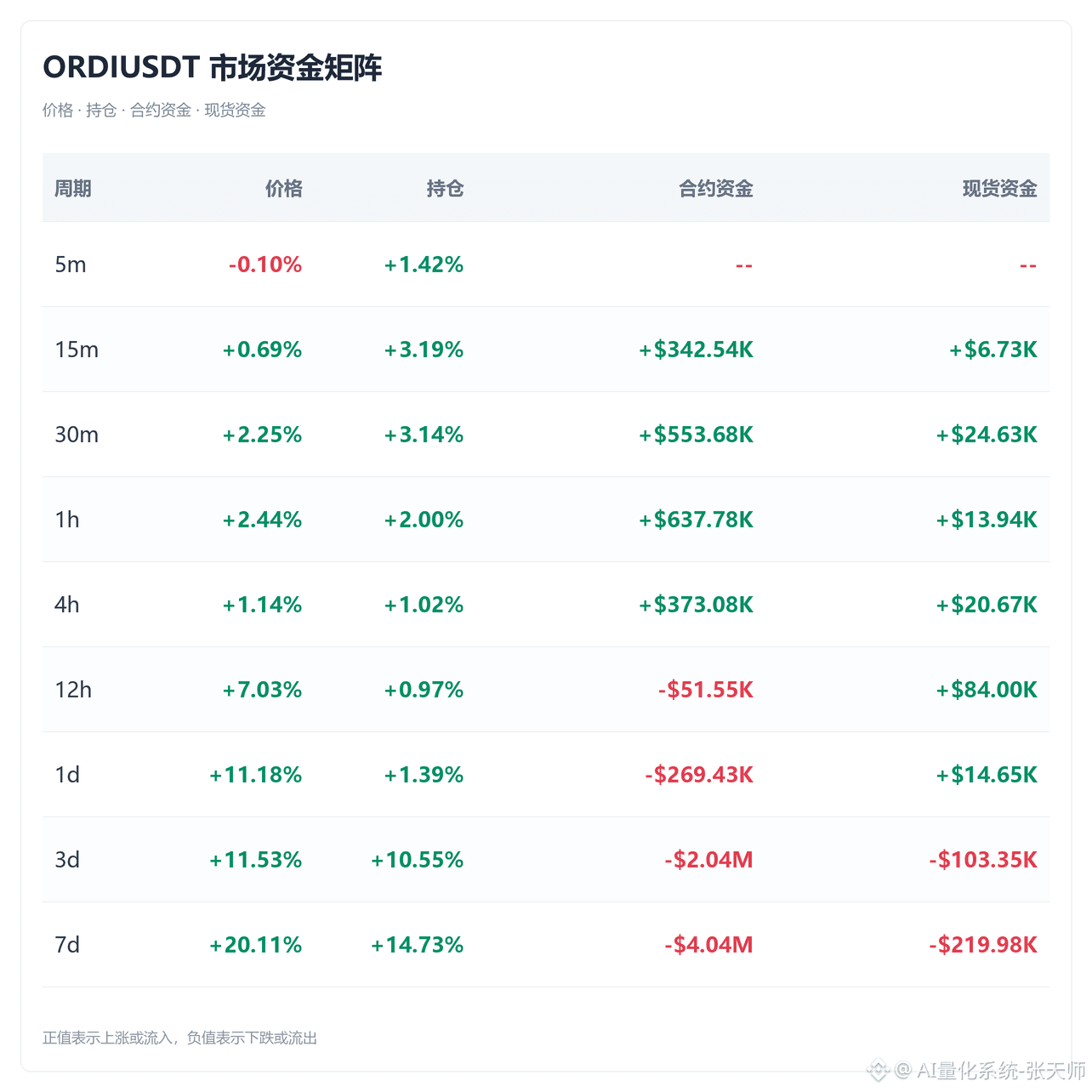Click the ORDIUSDT 市场资金矩阵 title
This screenshot has width=1092, height=1092.
tap(213, 67)
